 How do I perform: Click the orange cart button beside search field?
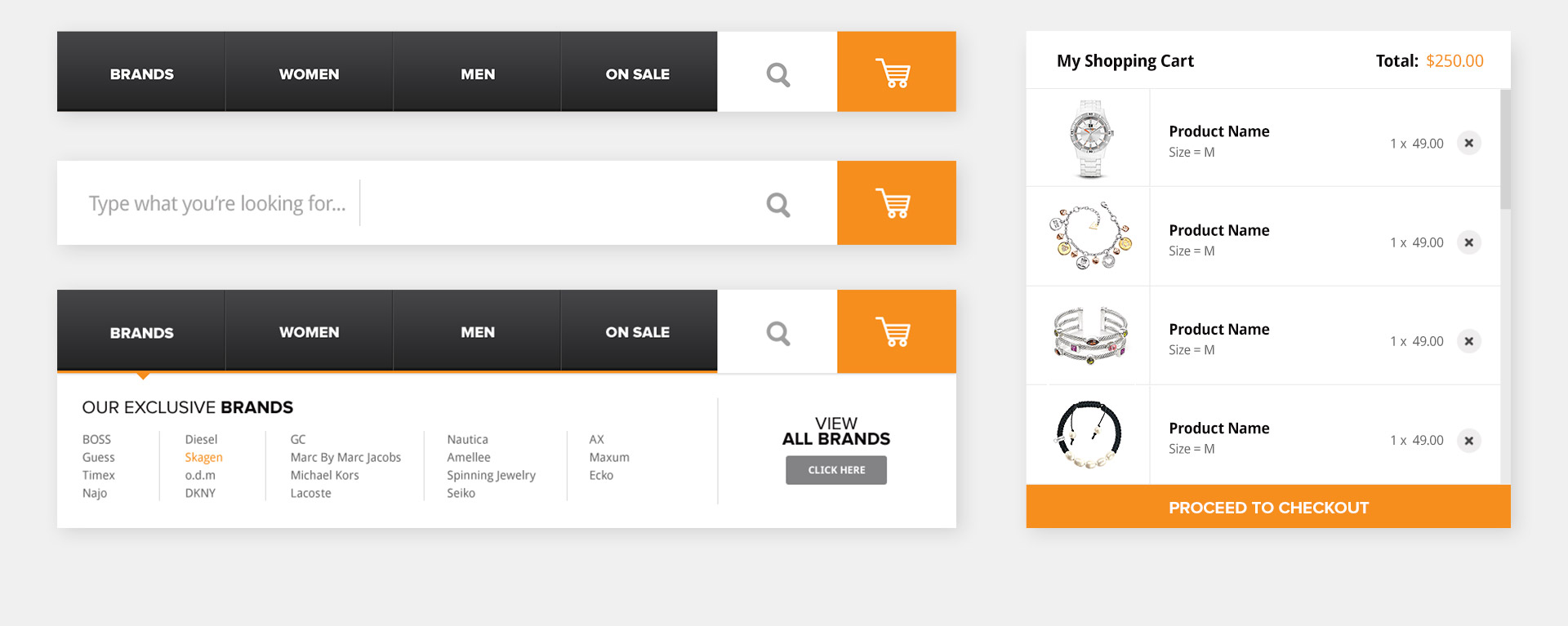[x=895, y=203]
